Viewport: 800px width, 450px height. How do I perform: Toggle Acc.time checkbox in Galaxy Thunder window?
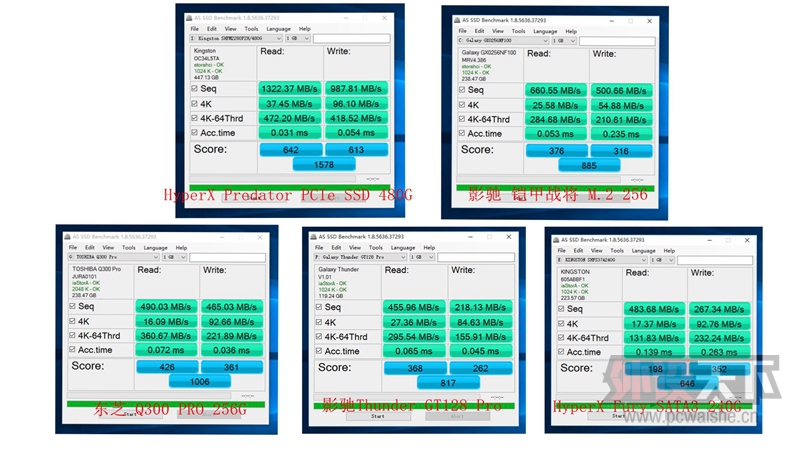click(x=319, y=351)
